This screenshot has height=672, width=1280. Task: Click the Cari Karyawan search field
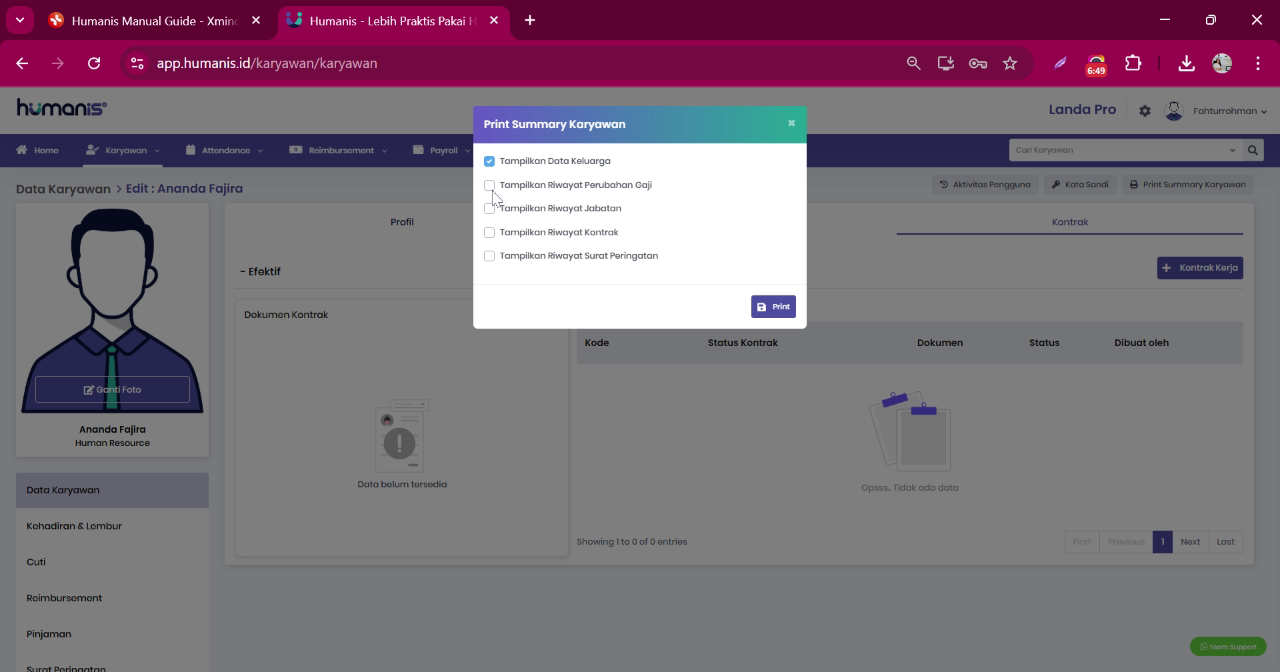[1125, 150]
